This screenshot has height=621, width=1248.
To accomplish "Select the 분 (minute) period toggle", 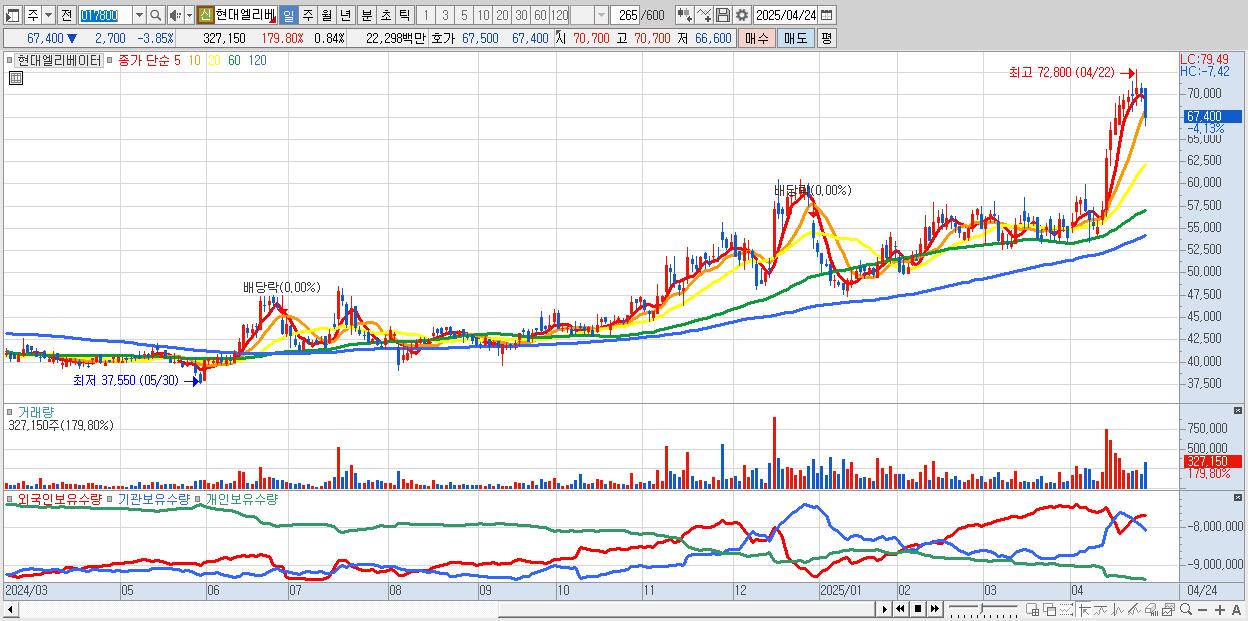I will [366, 15].
